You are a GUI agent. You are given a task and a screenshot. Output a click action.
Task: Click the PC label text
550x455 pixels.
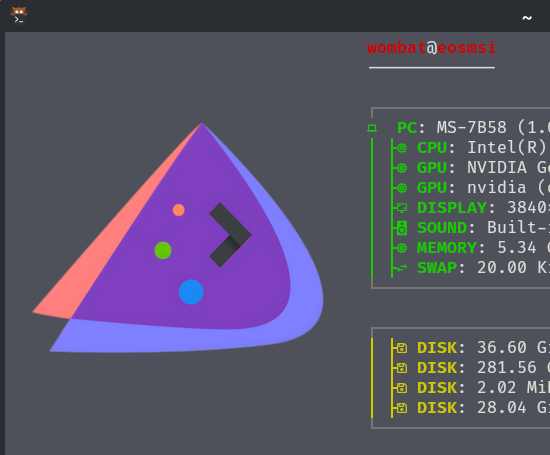click(x=407, y=128)
